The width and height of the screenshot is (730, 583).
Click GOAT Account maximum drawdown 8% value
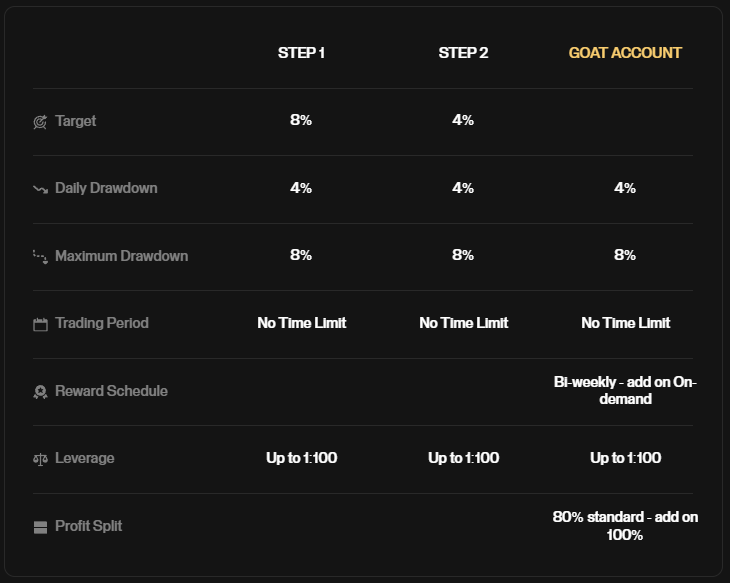625,255
